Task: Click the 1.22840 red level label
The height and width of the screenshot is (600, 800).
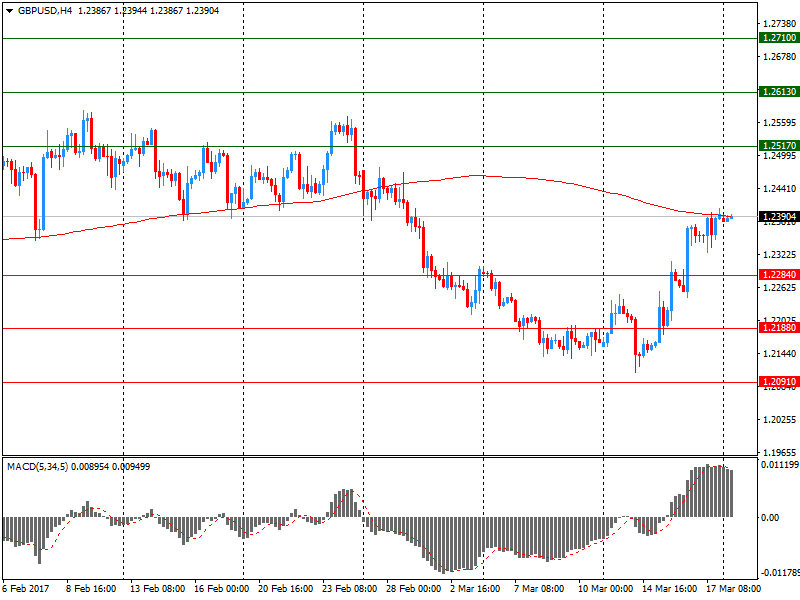Action: click(x=779, y=275)
